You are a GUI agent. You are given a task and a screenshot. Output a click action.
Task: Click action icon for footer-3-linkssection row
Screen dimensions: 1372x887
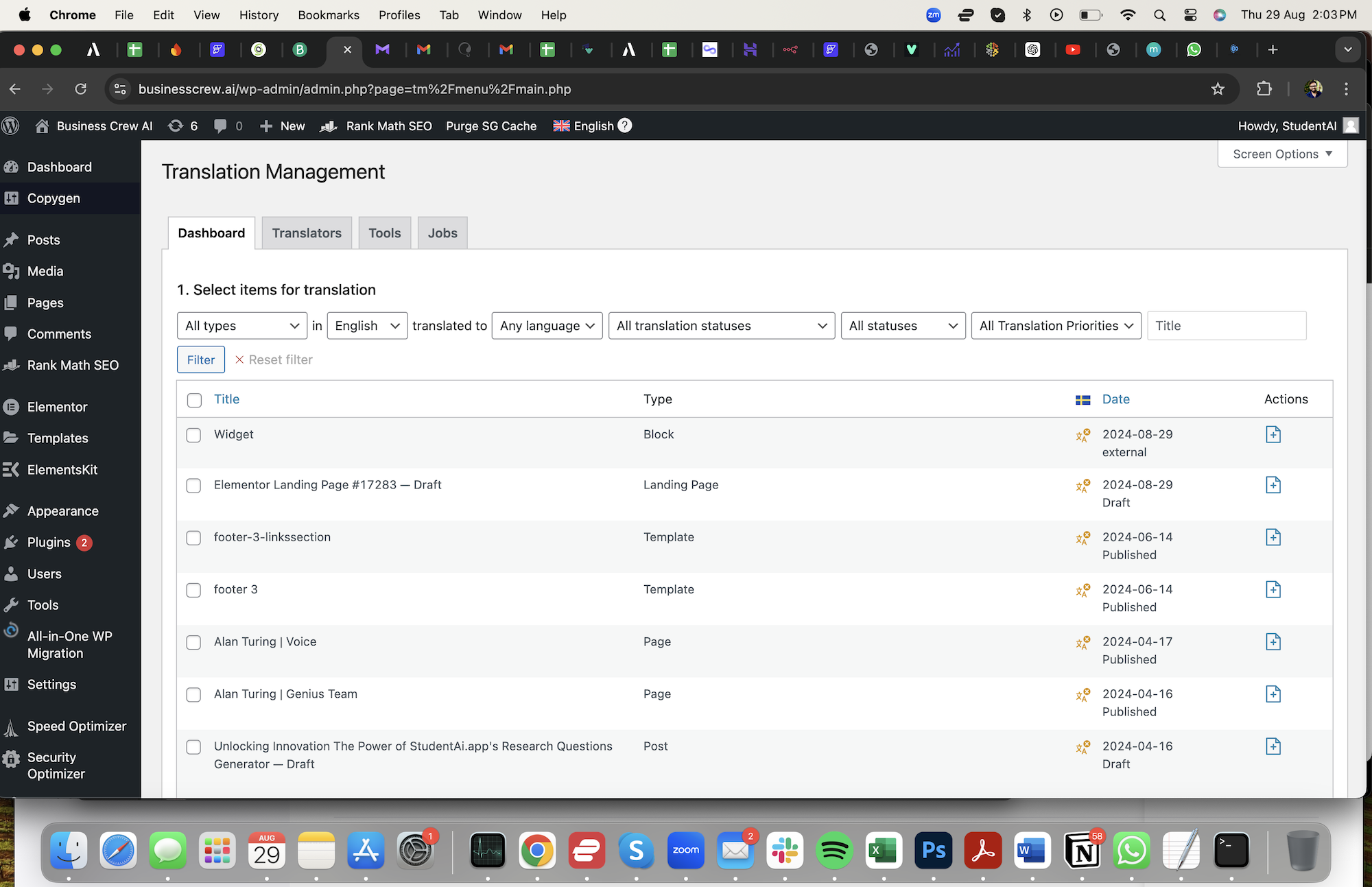coord(1273,537)
